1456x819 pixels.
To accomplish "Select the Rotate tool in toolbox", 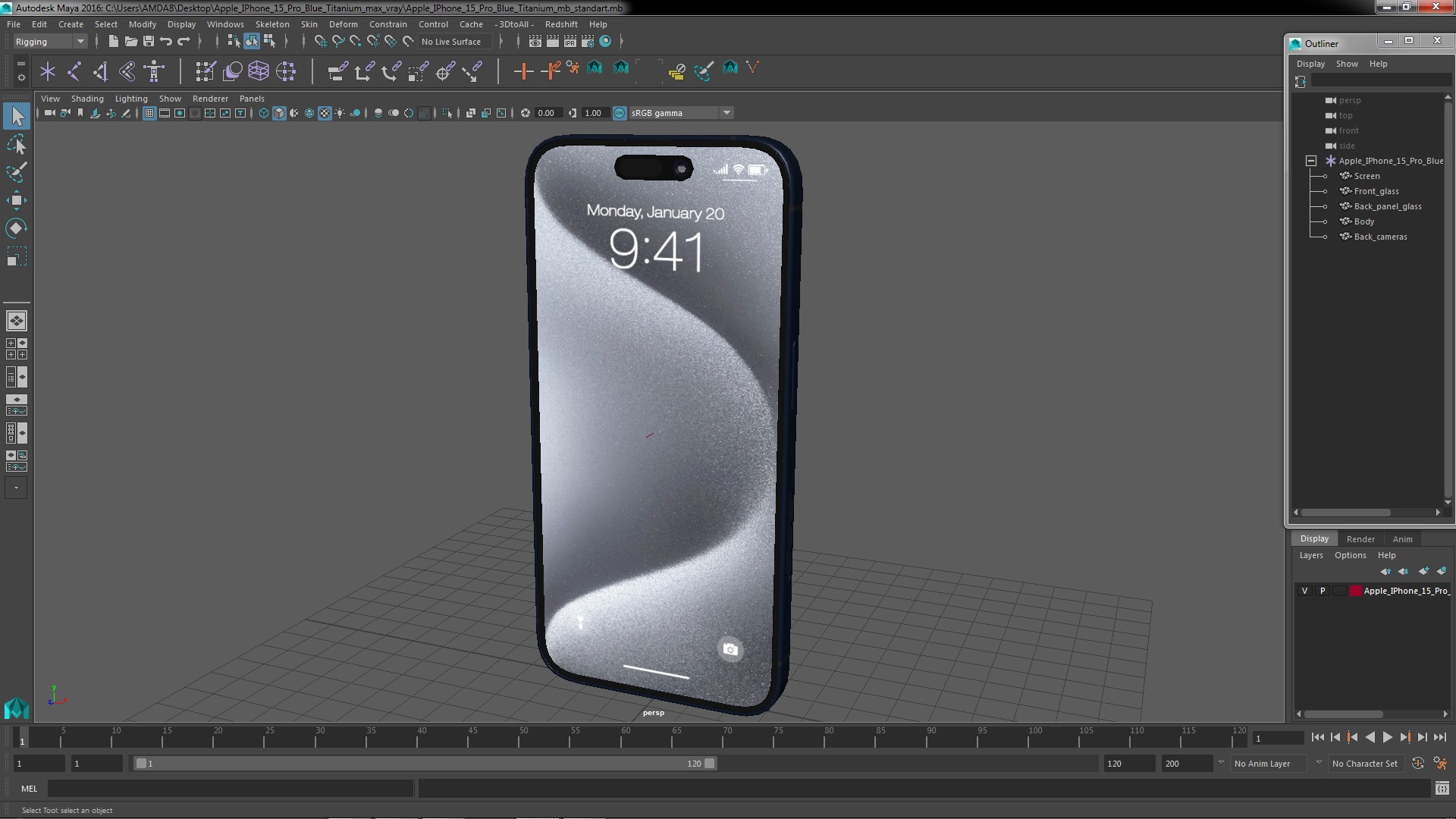I will [17, 228].
